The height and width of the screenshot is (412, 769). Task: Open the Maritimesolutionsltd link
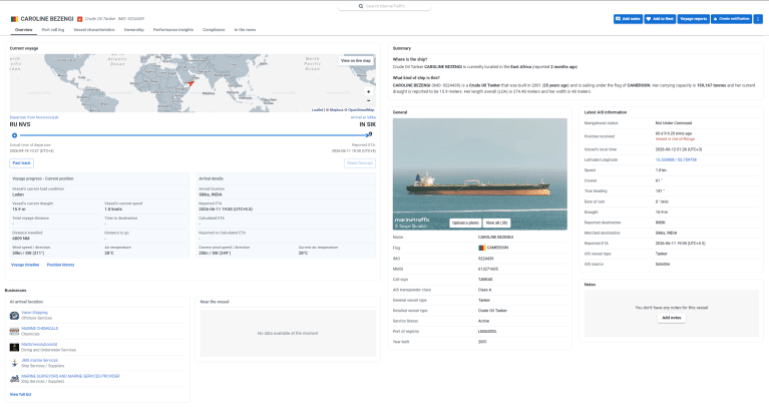[x=39, y=344]
